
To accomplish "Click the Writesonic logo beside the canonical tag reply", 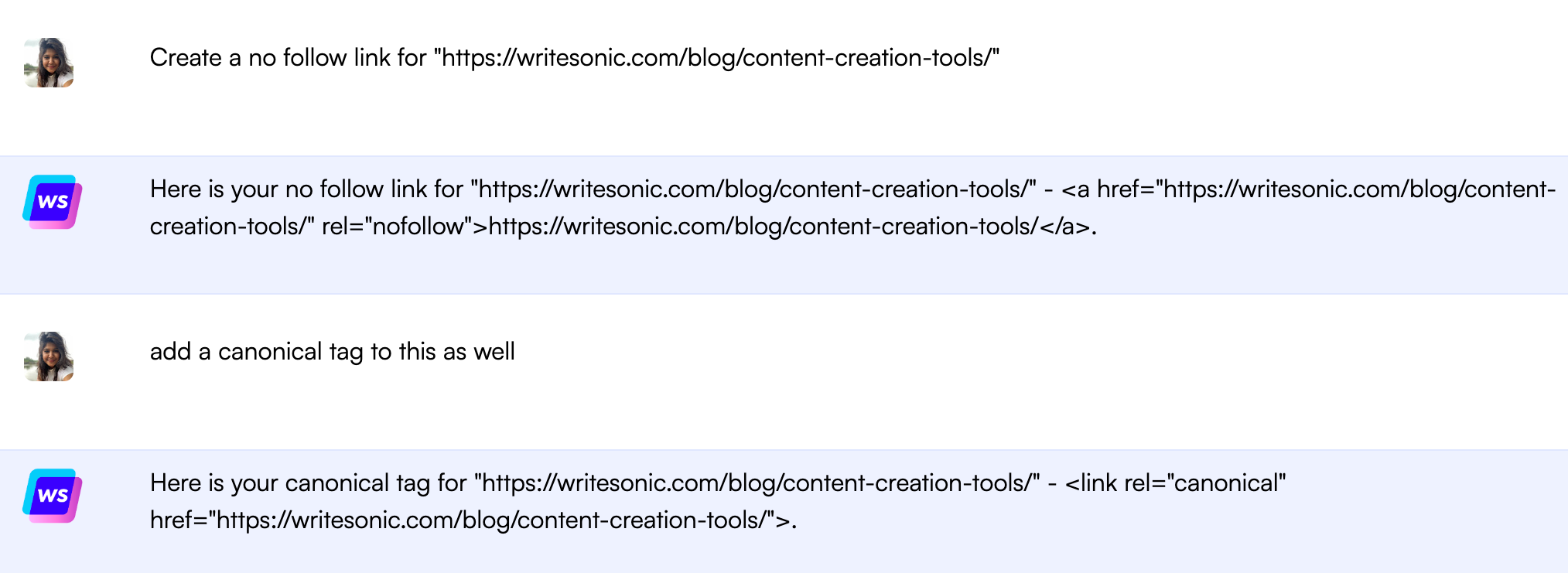I will tap(53, 496).
